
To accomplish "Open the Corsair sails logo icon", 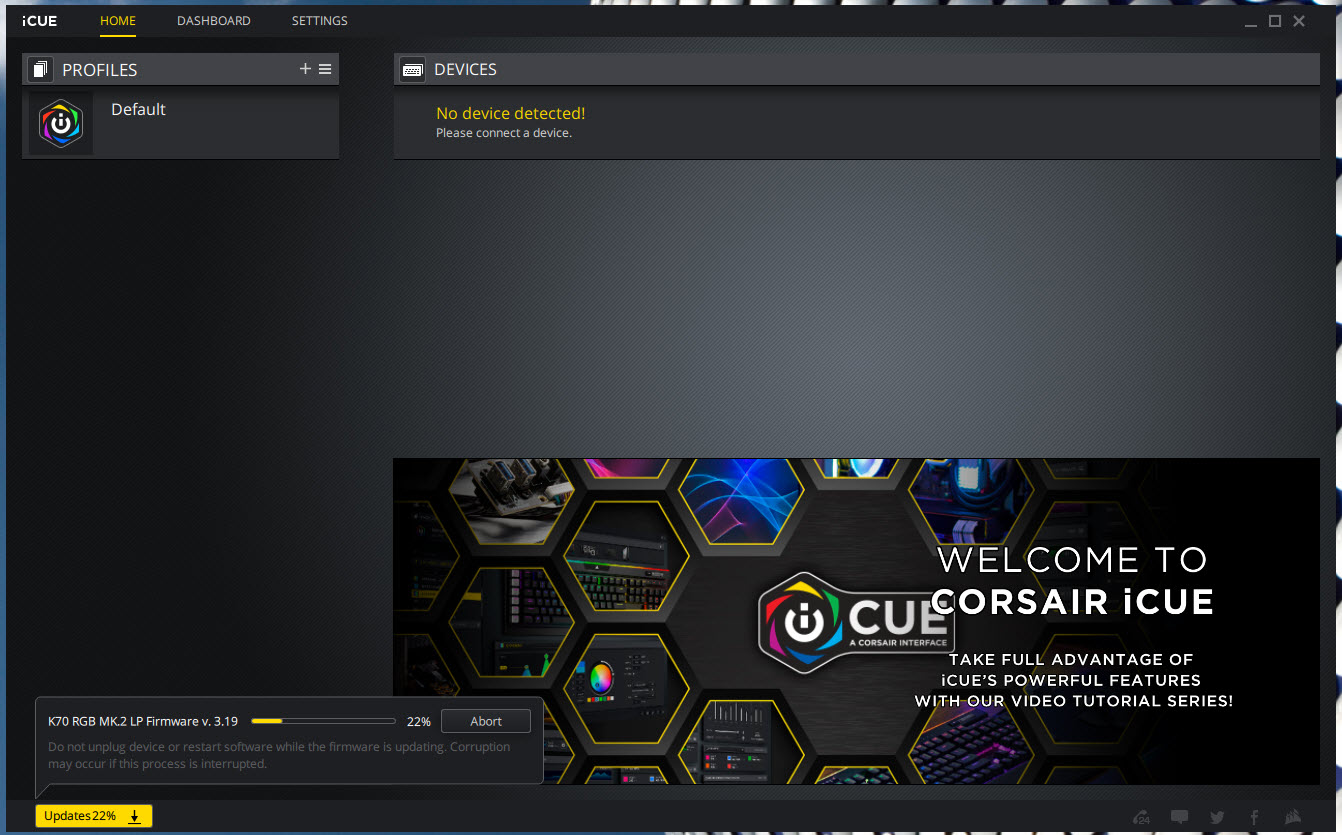I will (x=1293, y=817).
